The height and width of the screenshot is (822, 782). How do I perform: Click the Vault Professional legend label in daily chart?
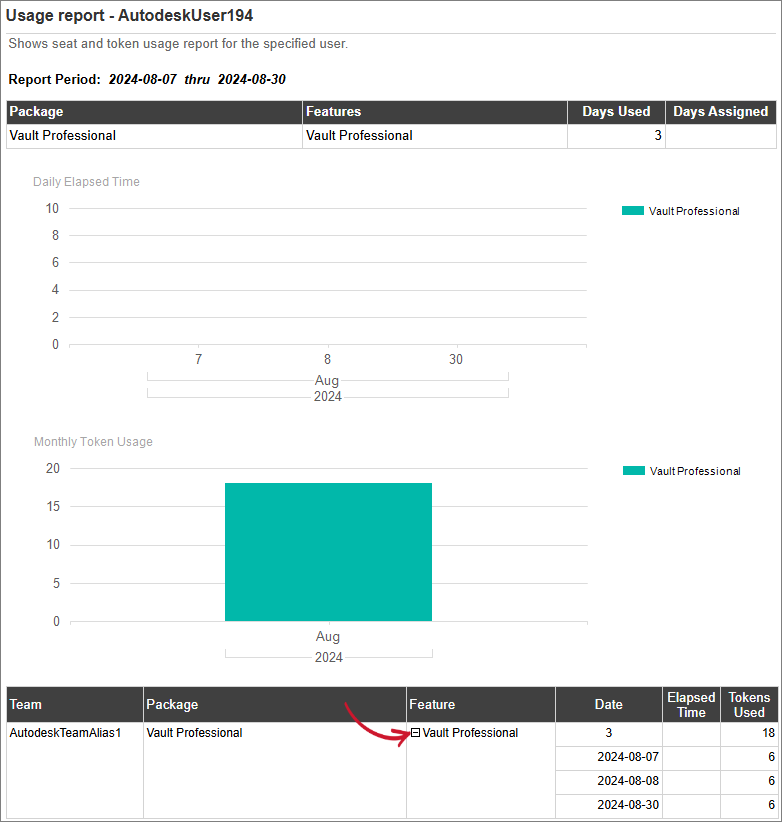[x=694, y=211]
